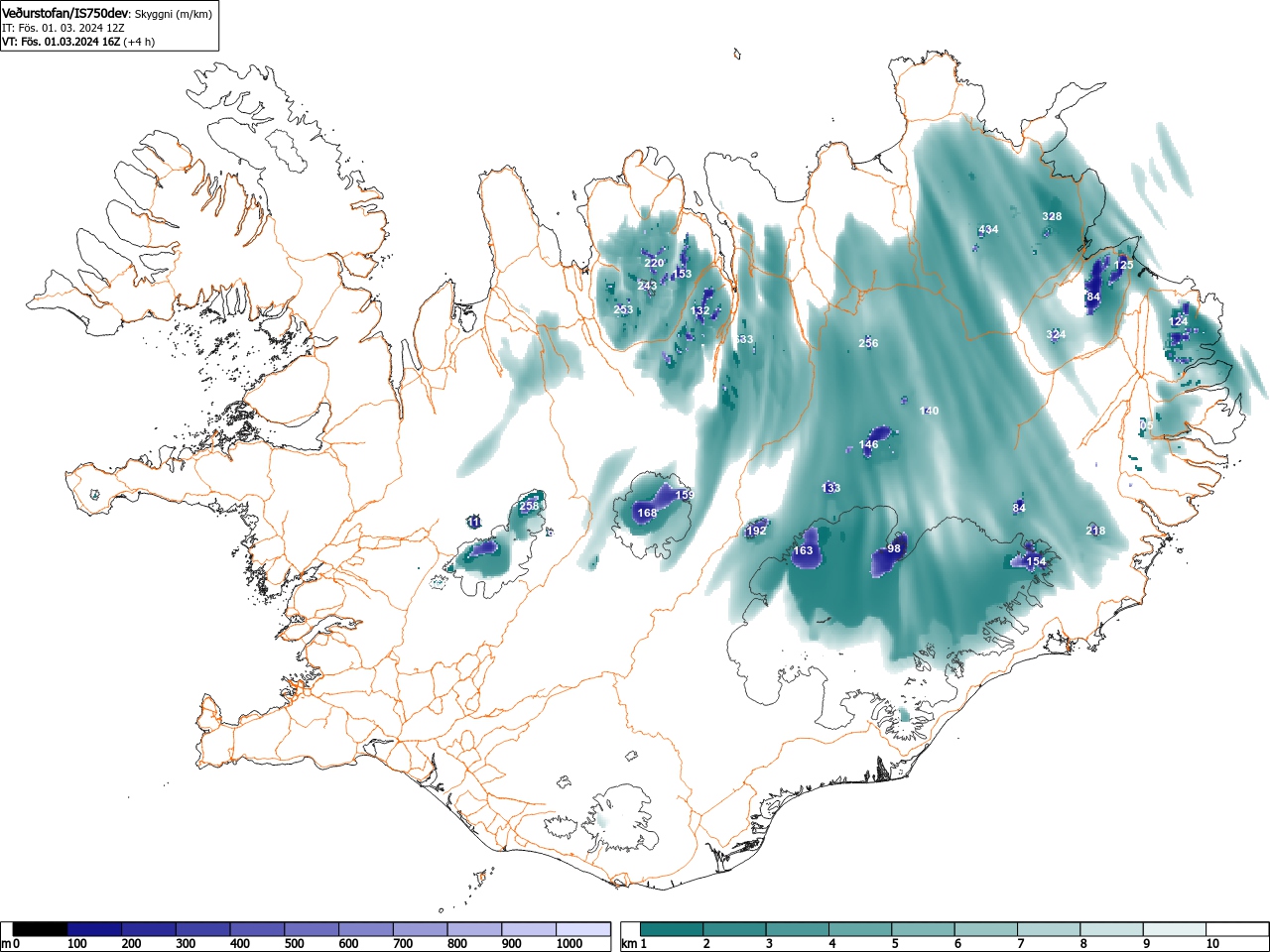1270x952 pixels.
Task: Click the 253 visibility value on the map
Action: [623, 309]
